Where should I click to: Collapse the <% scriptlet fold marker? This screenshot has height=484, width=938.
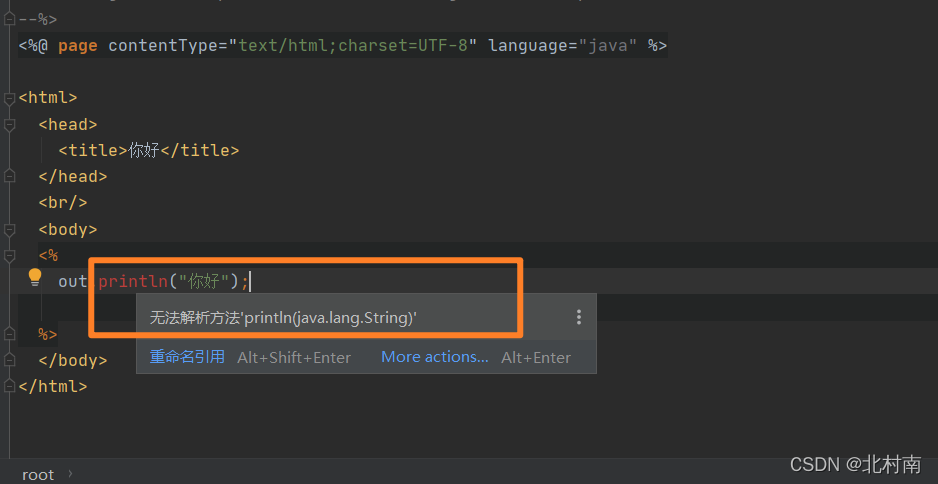coord(9,255)
